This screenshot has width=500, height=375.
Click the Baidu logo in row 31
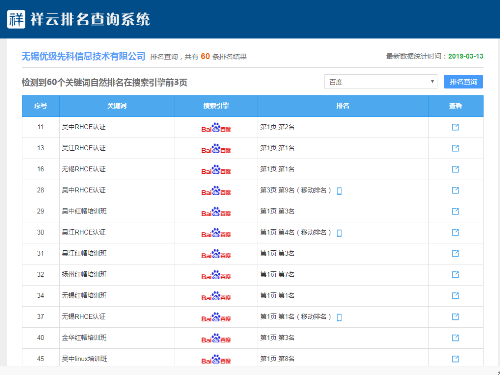tap(216, 254)
